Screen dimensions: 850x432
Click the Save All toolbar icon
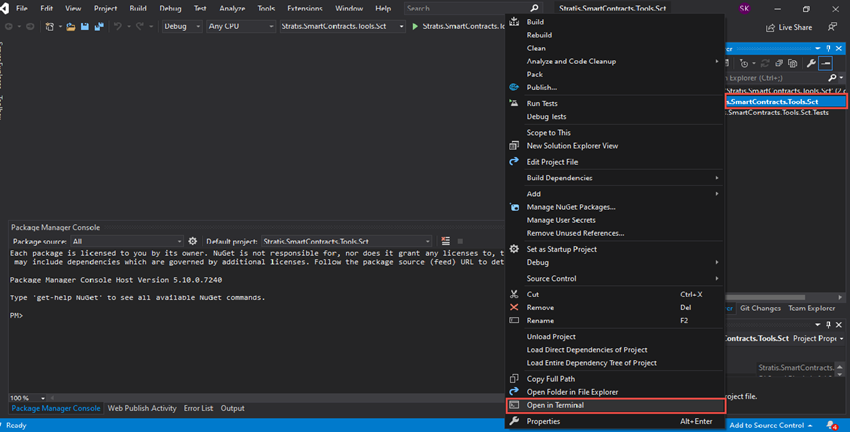click(97, 27)
